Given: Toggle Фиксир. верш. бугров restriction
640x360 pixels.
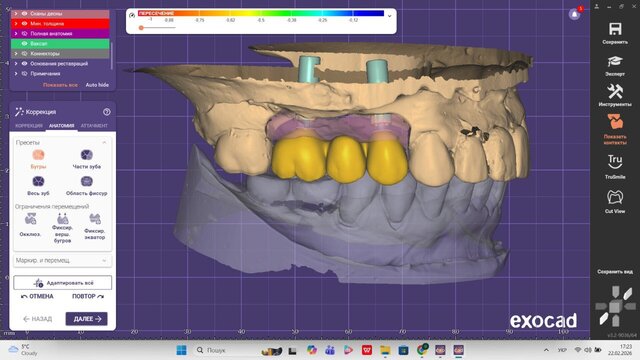Looking at the screenshot, I should pyautogui.click(x=62, y=218).
